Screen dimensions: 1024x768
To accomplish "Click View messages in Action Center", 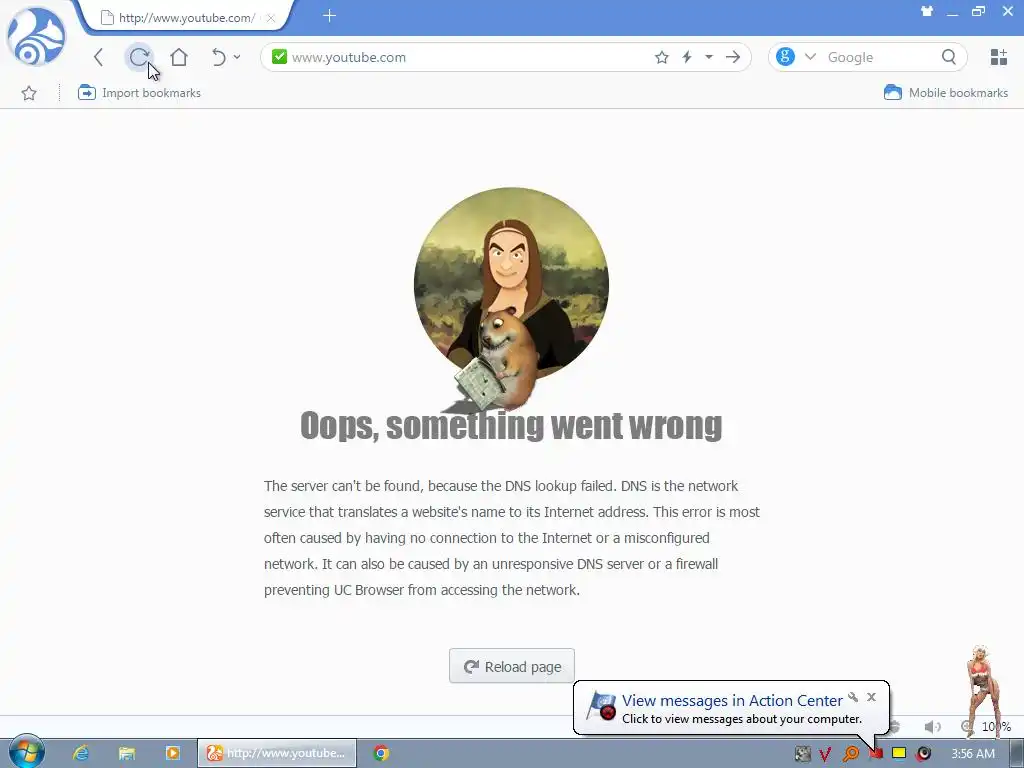I will 732,700.
